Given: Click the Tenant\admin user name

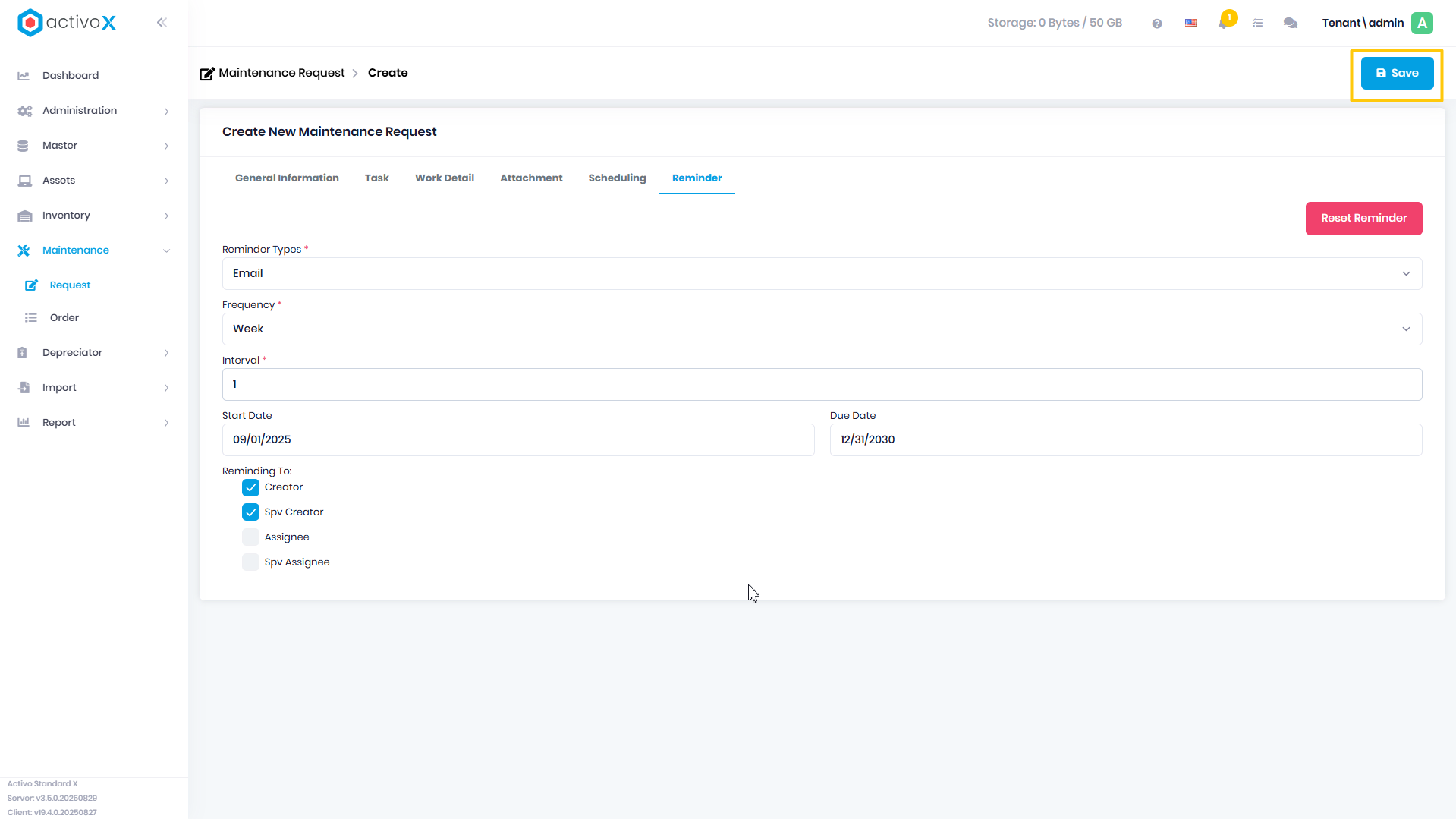Looking at the screenshot, I should coord(1363,24).
